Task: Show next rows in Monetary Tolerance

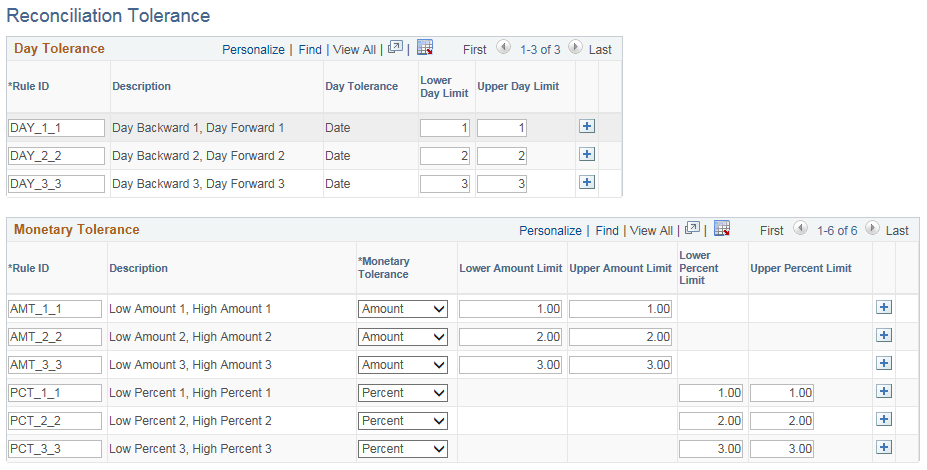Action: [x=872, y=229]
